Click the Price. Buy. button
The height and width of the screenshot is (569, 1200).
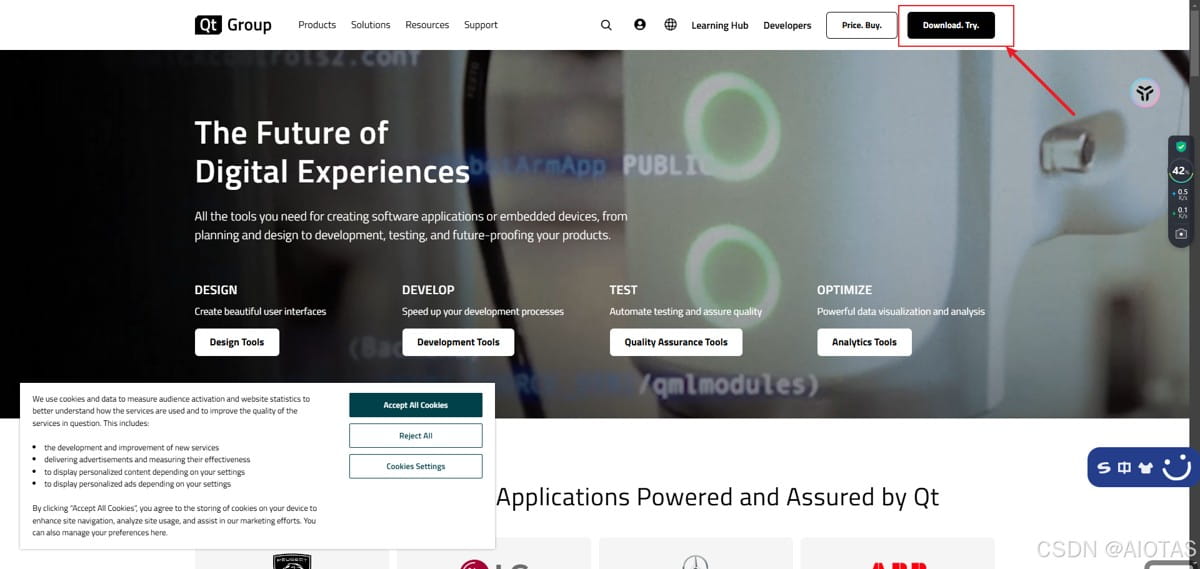(x=862, y=25)
